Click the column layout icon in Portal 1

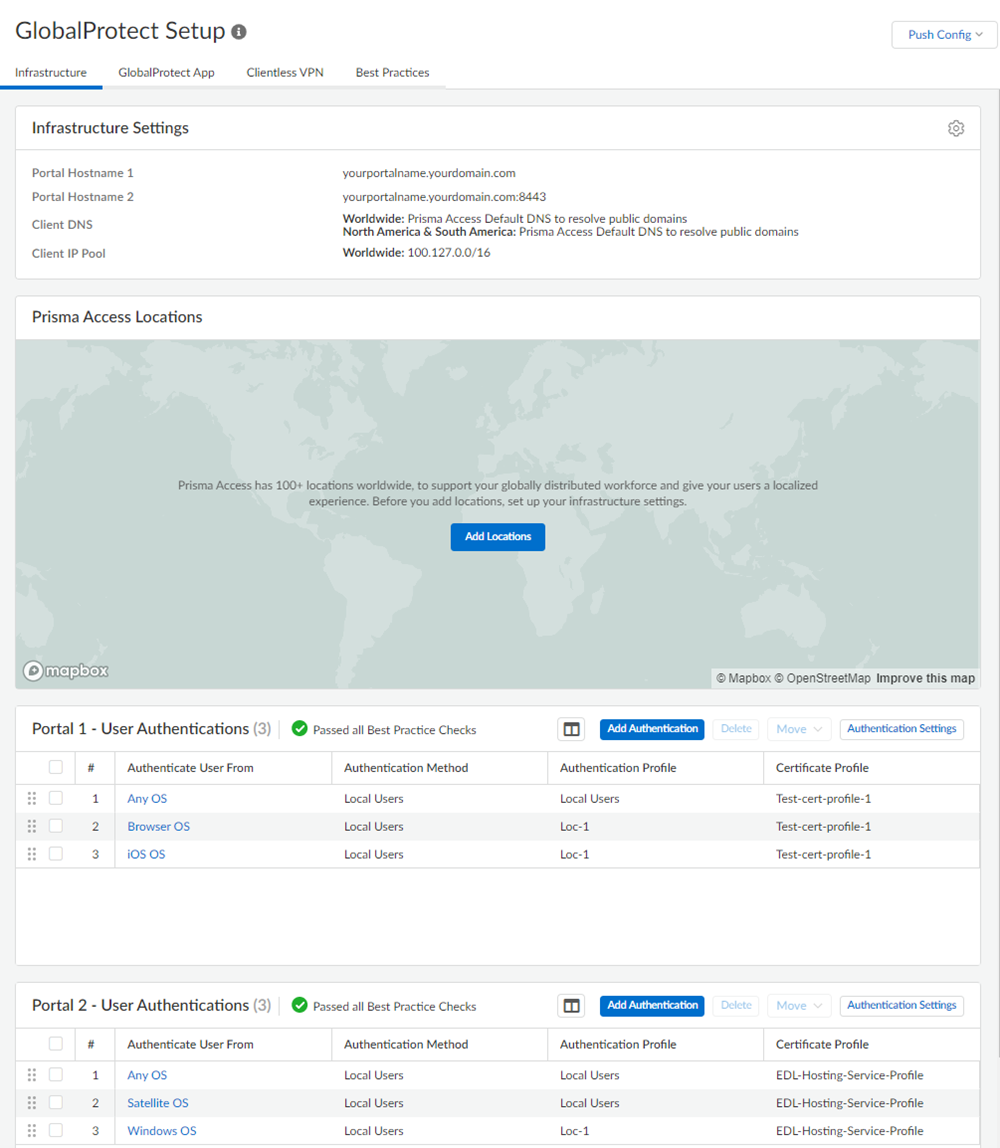click(571, 729)
